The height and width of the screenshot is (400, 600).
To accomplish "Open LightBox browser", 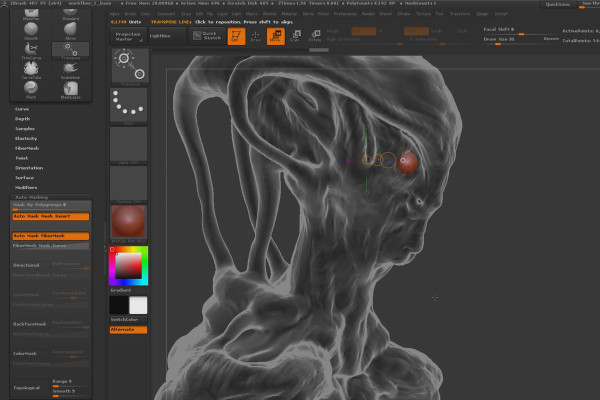I will (167, 36).
